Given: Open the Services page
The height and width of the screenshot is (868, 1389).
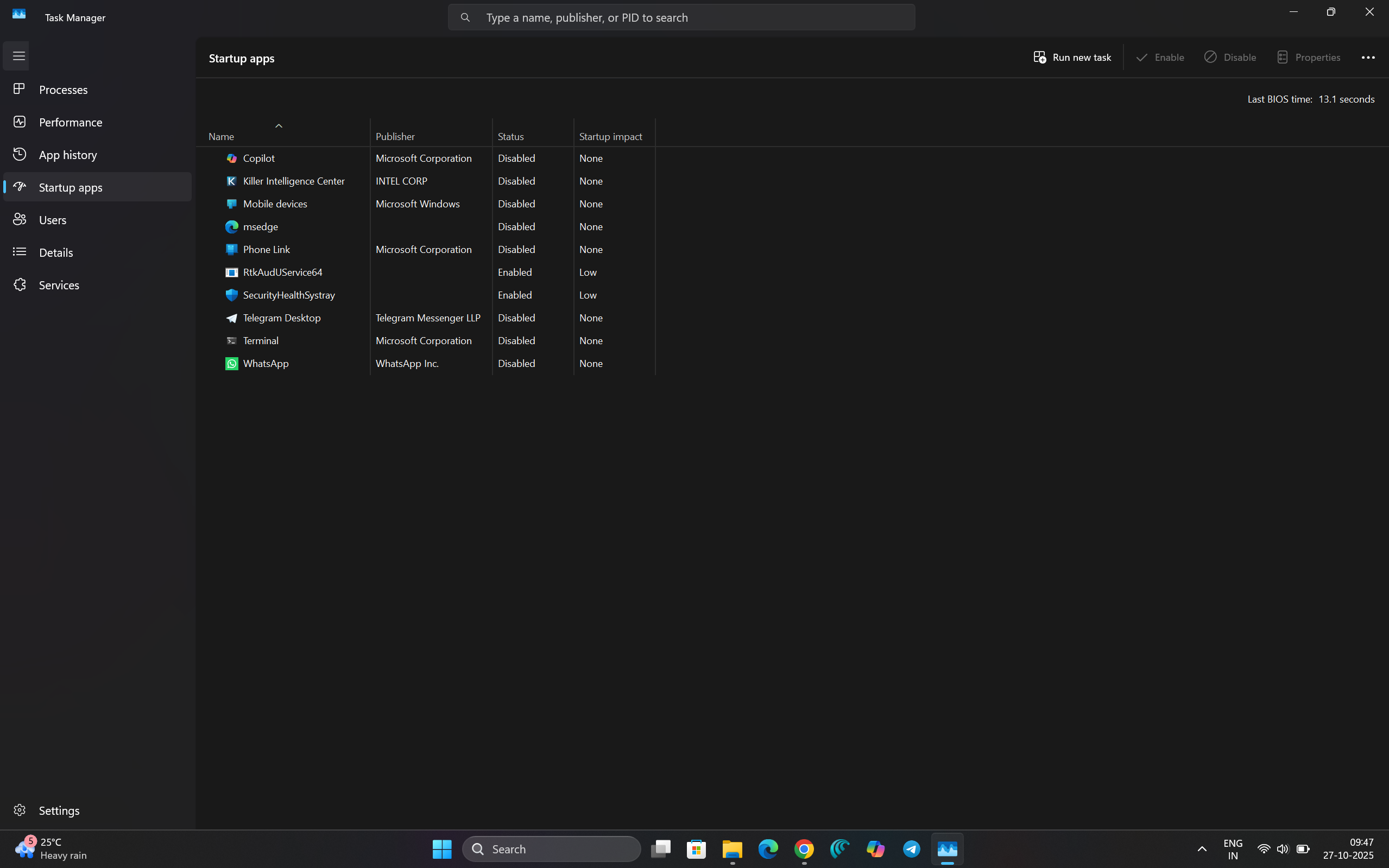Looking at the screenshot, I should click(59, 285).
